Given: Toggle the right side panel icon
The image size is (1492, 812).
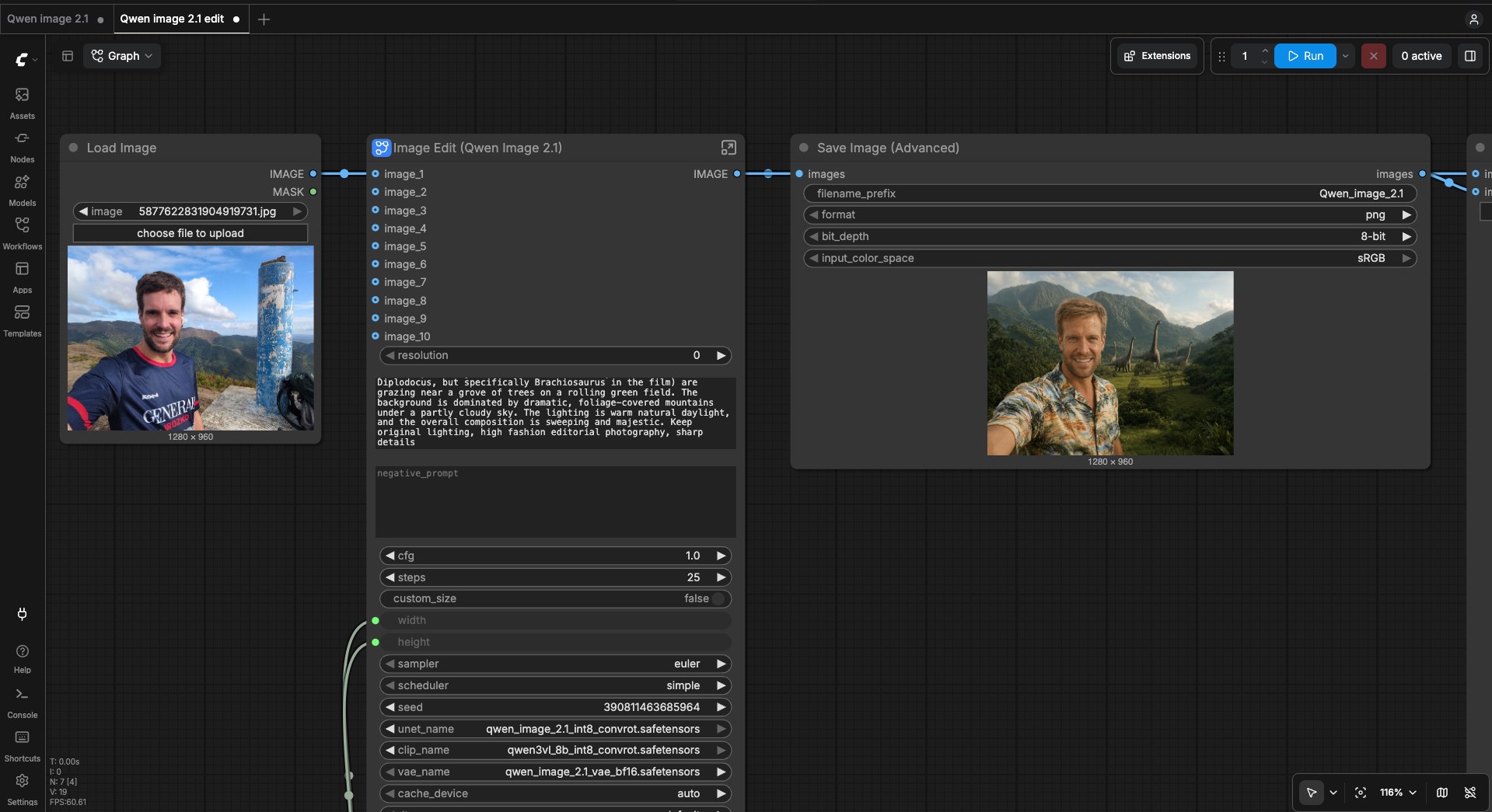Looking at the screenshot, I should pos(1470,56).
